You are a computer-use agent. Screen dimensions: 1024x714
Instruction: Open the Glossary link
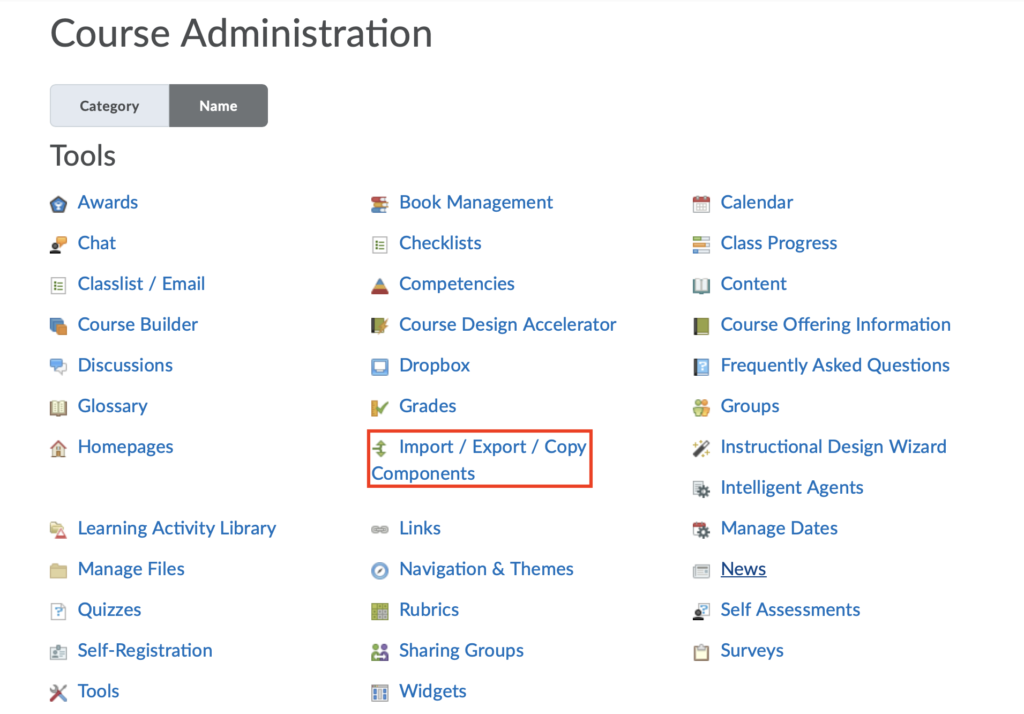112,406
